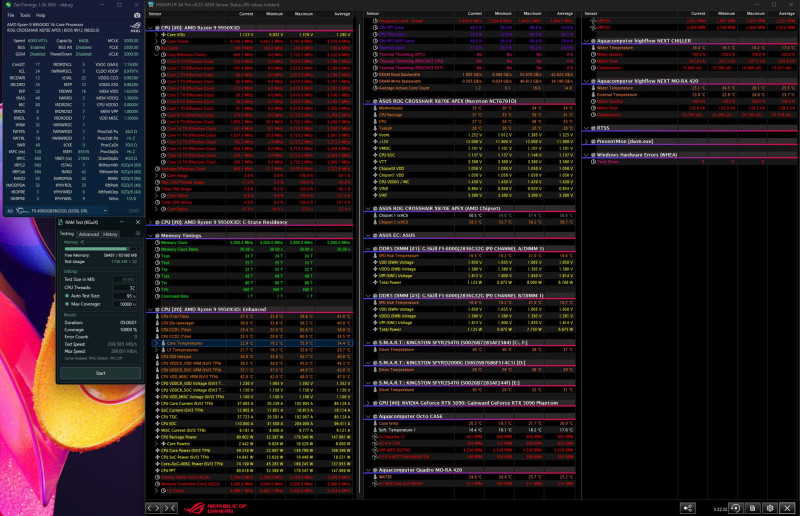This screenshot has width=800, height=516.
Task: Click HWiNFO right arrow layout button
Action: point(157,508)
